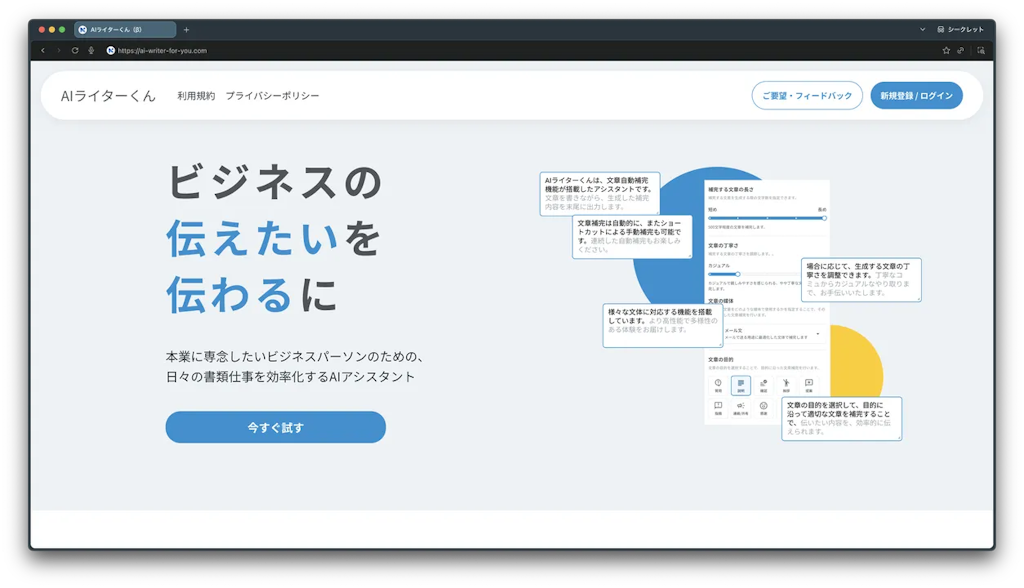The width and height of the screenshot is (1024, 588).
Task: Click the 今すぐ試す button
Action: pos(275,427)
